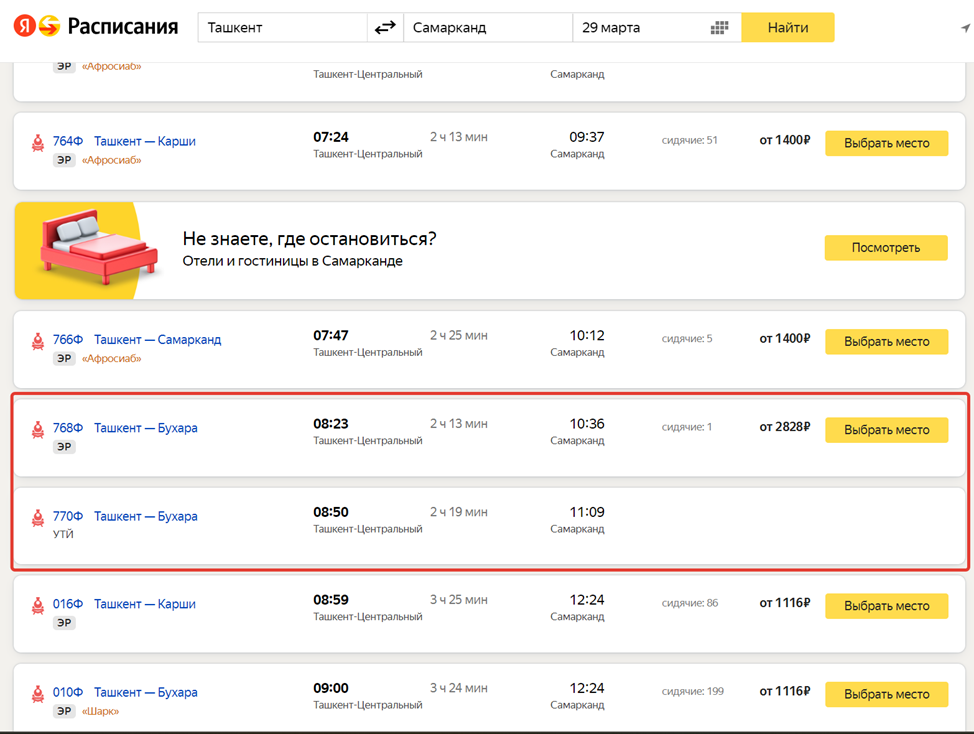Click the train icon for 770Ф
Viewport: 974px width, 734px height.
38,517
